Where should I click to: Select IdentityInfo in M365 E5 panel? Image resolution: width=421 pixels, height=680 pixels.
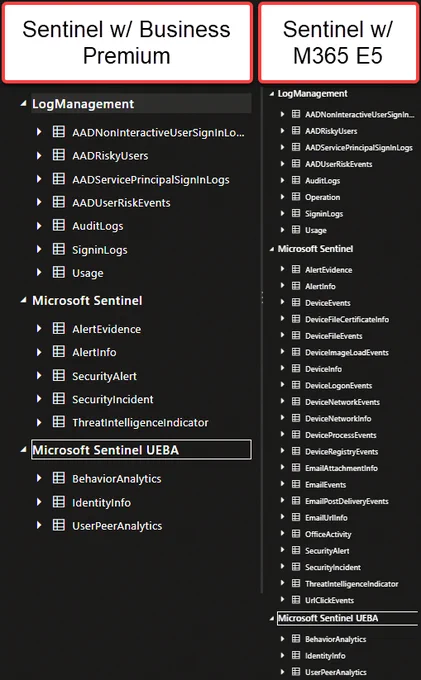click(x=325, y=656)
